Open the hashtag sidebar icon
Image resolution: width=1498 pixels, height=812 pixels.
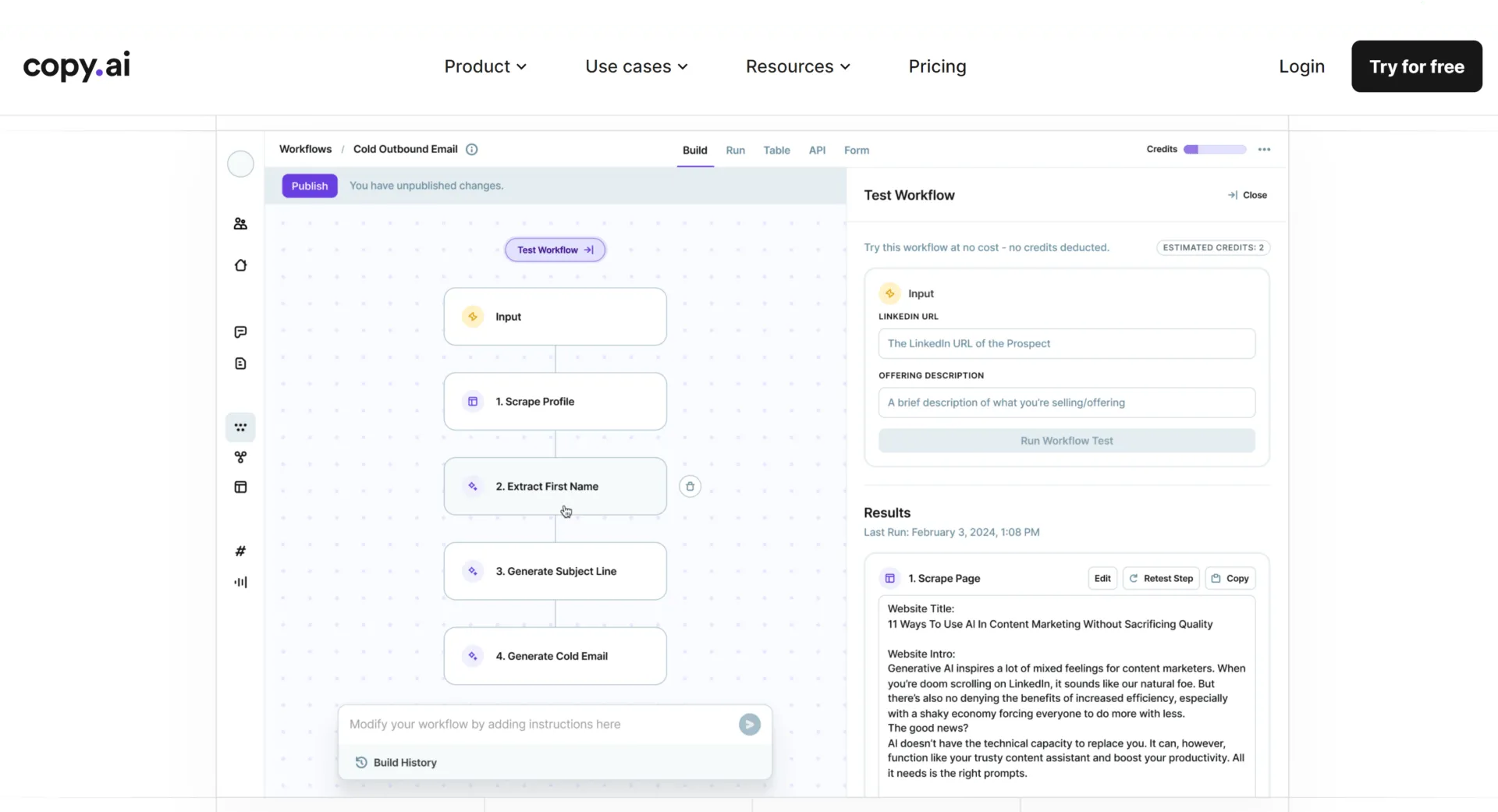(x=240, y=551)
